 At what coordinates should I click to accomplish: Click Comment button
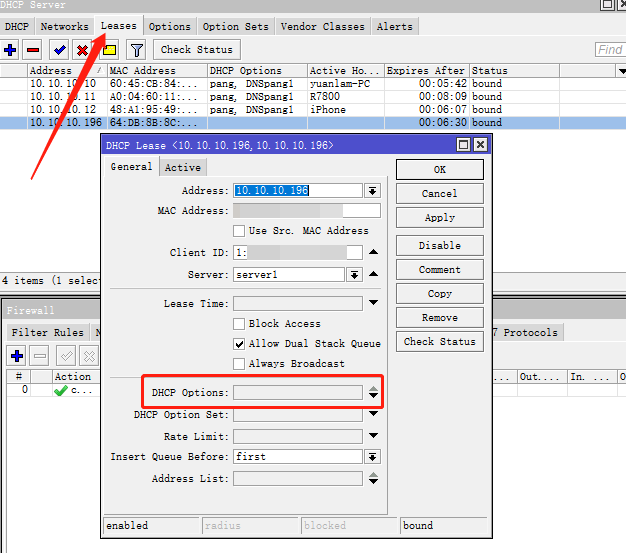(x=440, y=270)
